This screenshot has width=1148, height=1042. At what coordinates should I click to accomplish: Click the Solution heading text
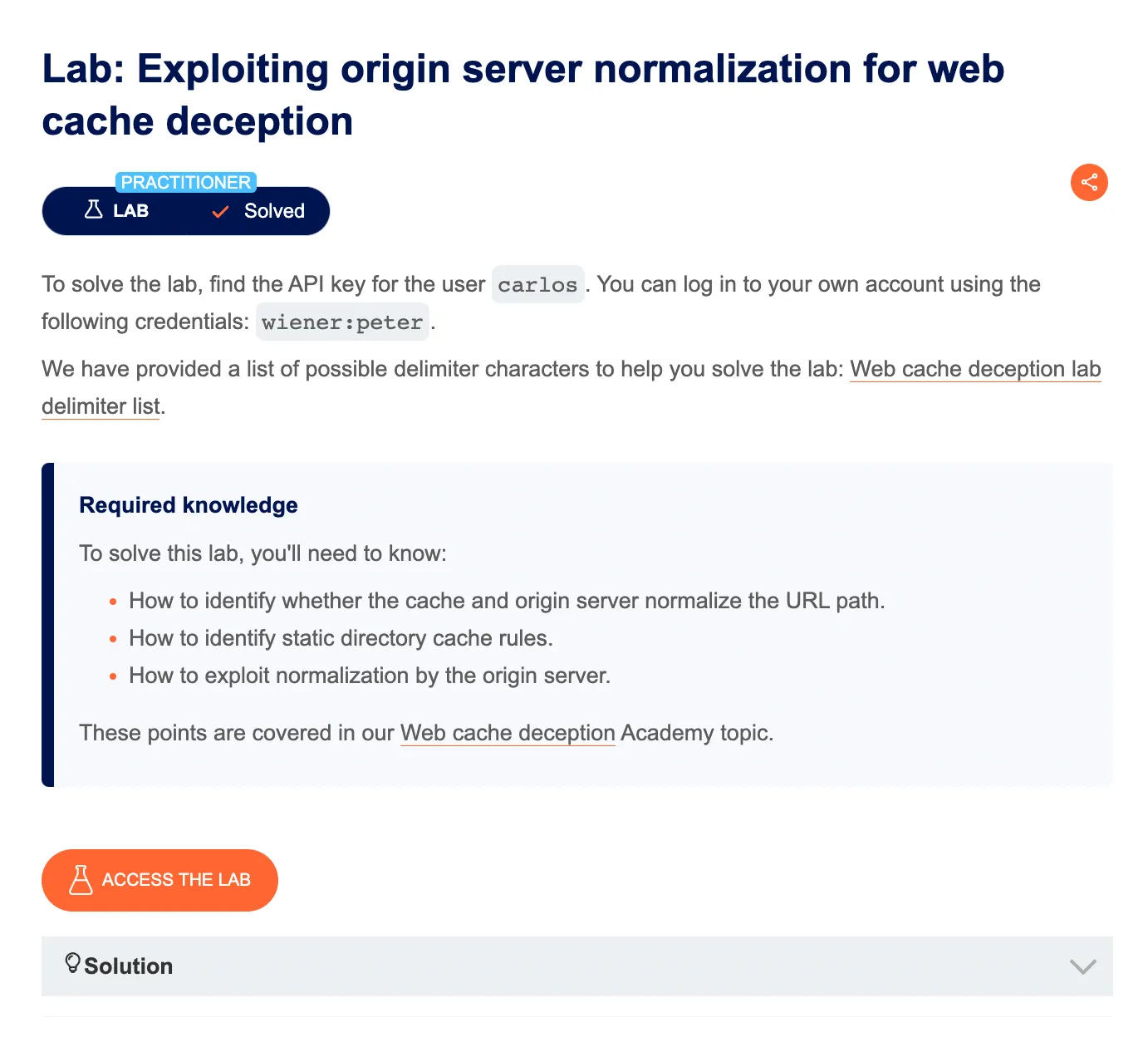[129, 966]
